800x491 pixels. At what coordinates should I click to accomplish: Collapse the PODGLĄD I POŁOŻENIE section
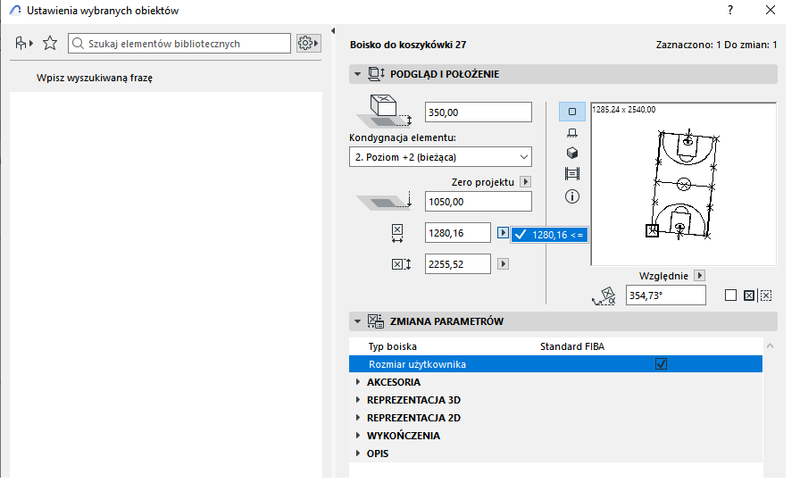(x=357, y=74)
